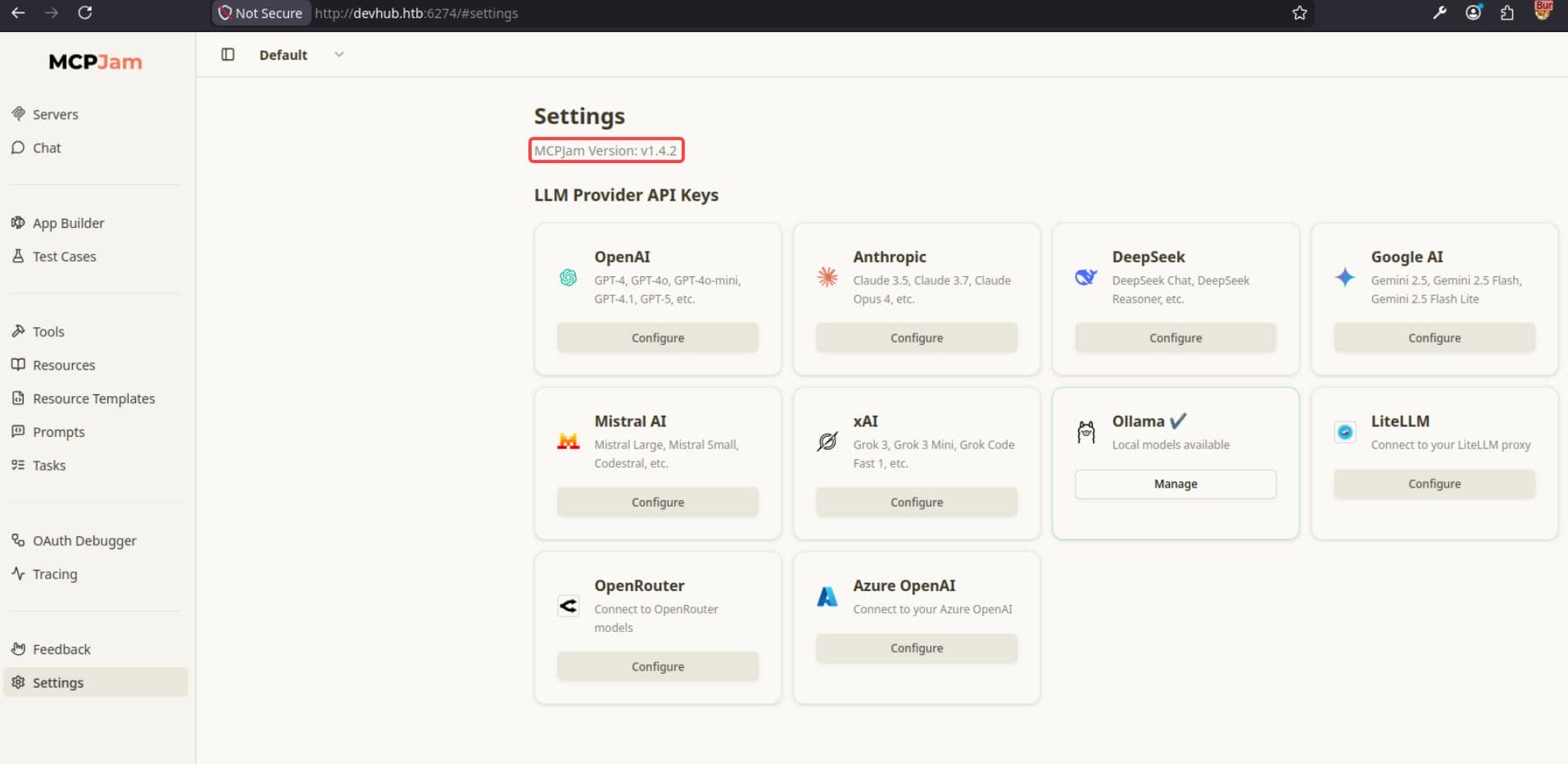Click the xAI logo icon
The height and width of the screenshot is (764, 1568).
coord(827,441)
